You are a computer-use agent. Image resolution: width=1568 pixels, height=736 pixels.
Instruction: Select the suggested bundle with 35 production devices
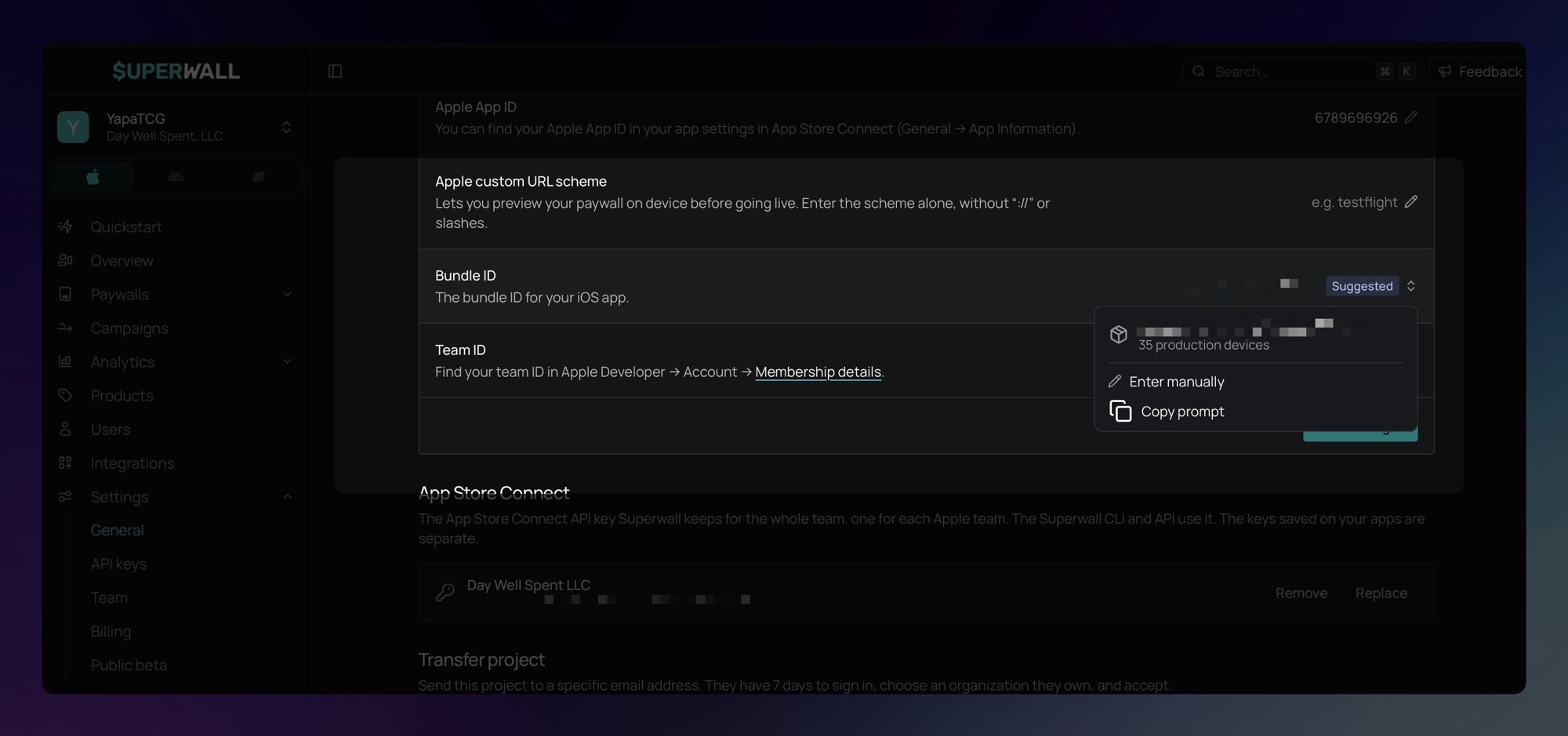tap(1255, 335)
